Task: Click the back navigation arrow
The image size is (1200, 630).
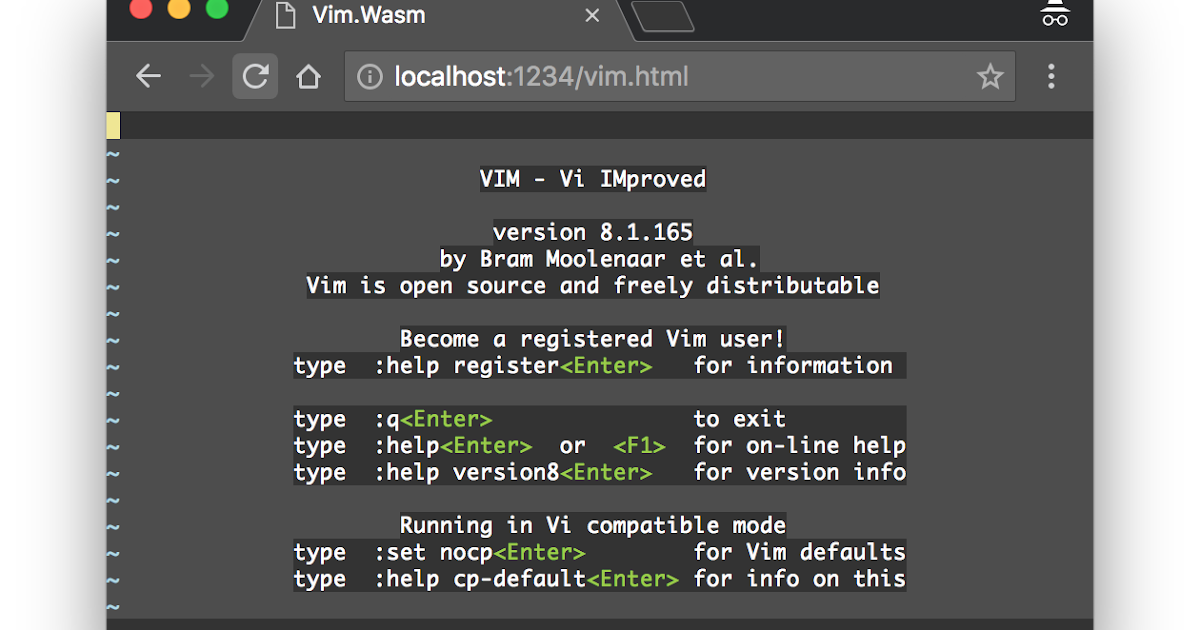Action: click(148, 76)
